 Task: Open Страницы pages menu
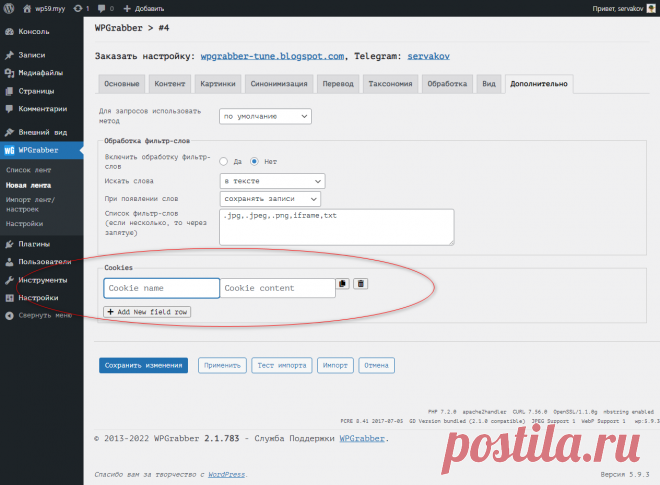[36, 91]
